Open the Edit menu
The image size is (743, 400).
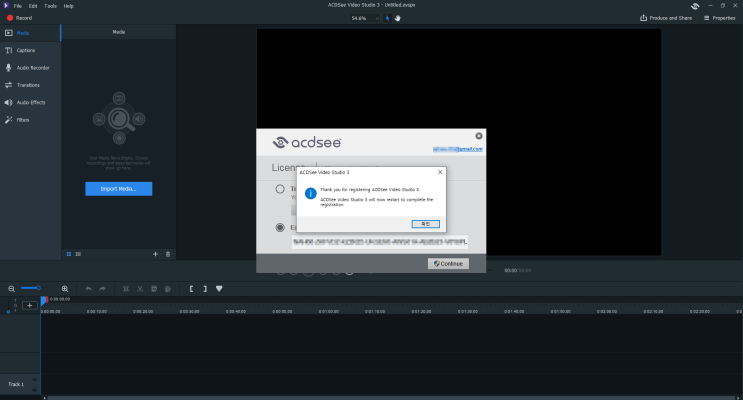33,6
